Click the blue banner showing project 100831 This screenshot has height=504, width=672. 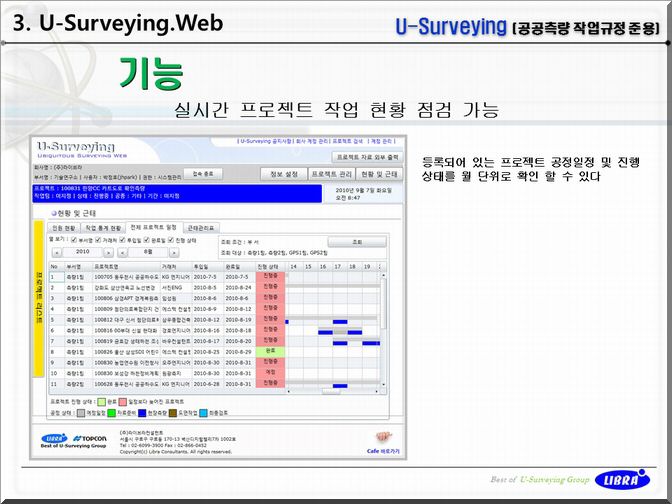(x=177, y=192)
